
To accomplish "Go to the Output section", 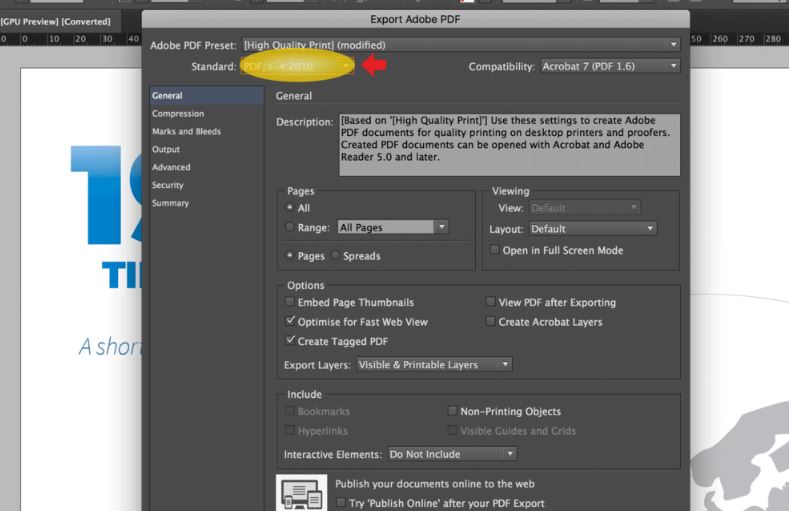I will [x=166, y=149].
